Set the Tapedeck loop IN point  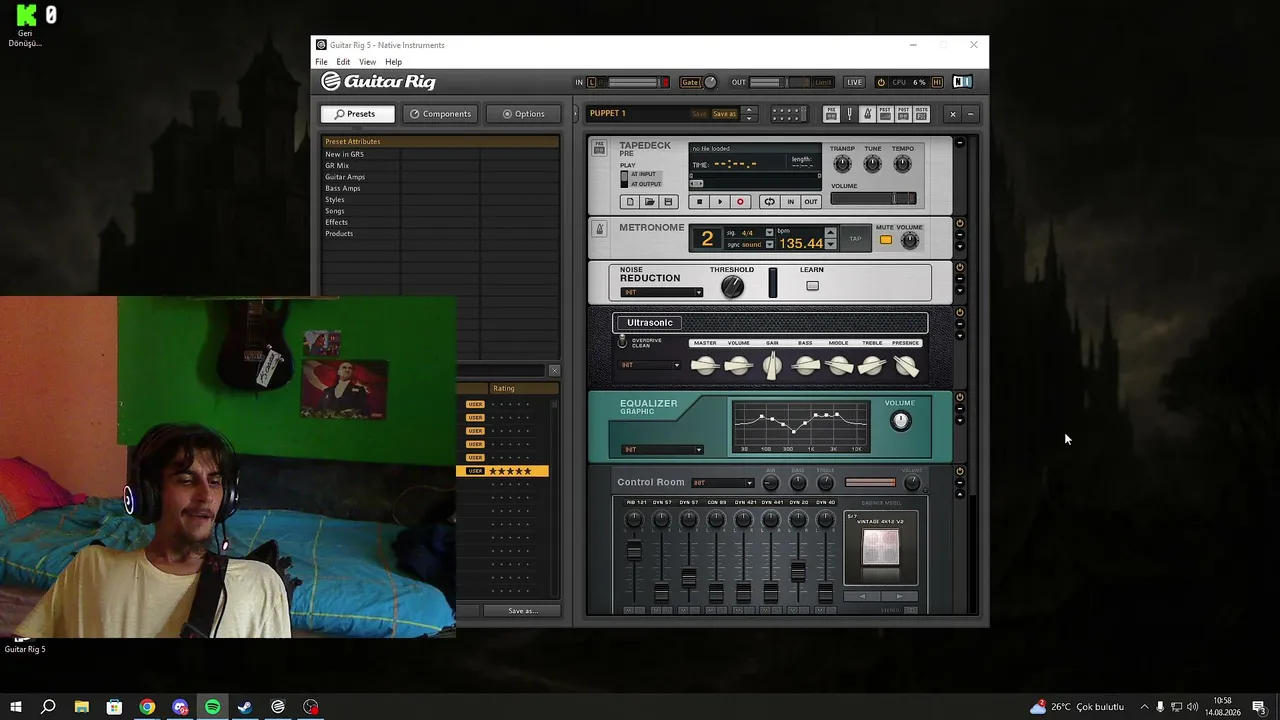tap(790, 202)
